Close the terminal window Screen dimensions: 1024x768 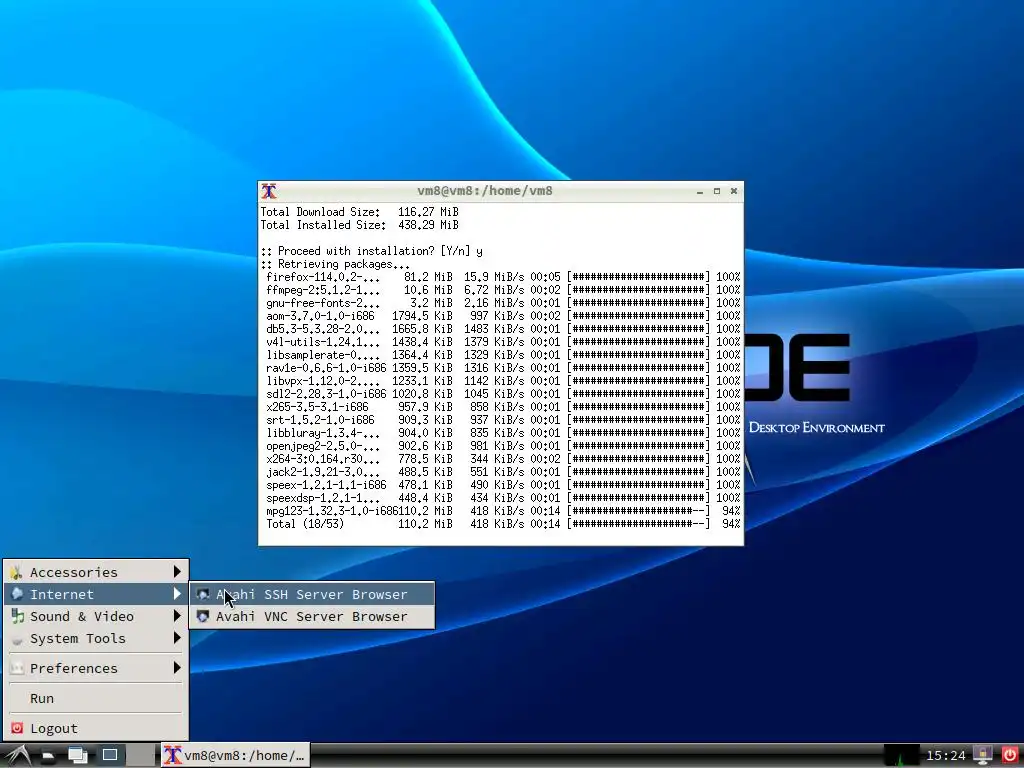(x=733, y=191)
